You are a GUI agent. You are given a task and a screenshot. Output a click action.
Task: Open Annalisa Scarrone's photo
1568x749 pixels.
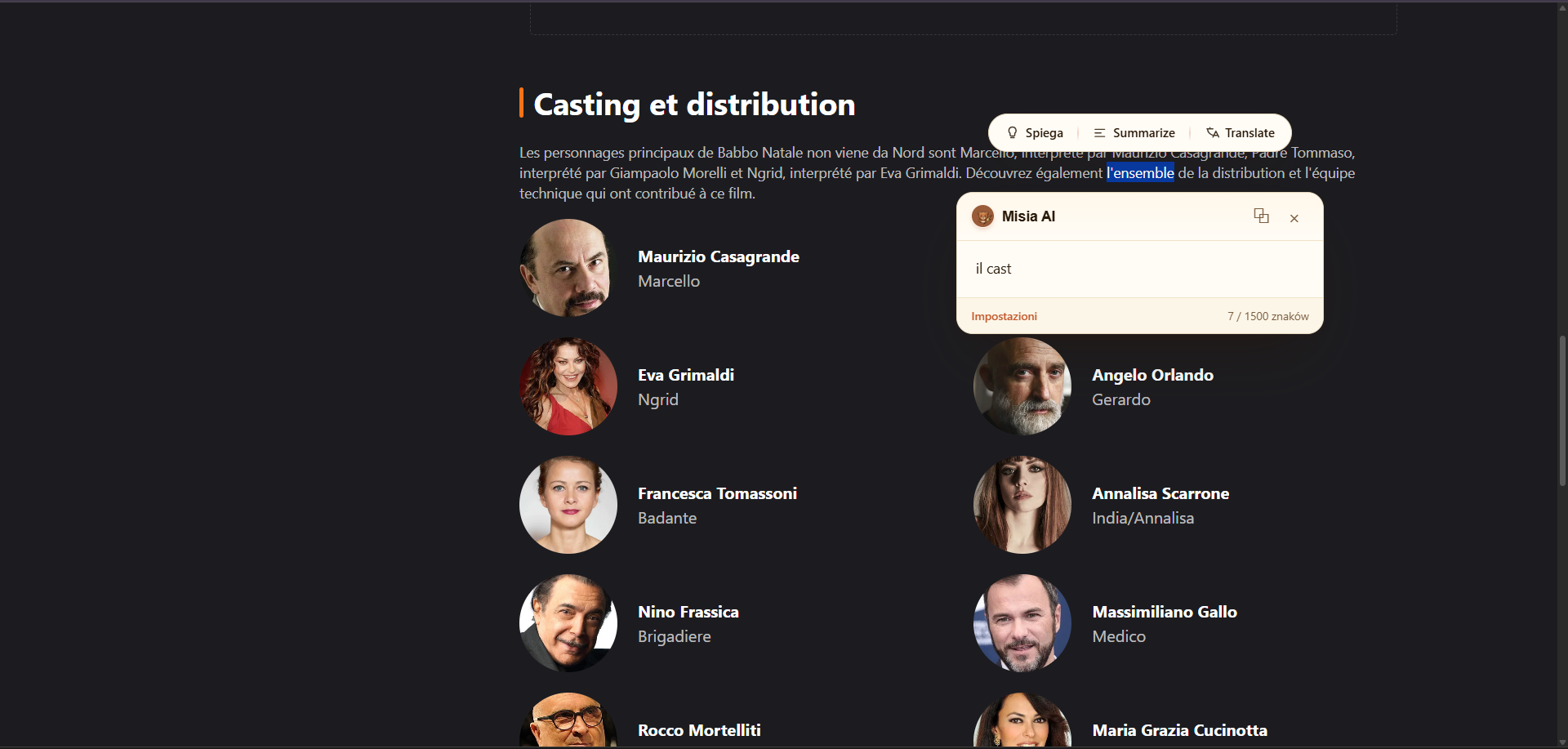click(1022, 505)
